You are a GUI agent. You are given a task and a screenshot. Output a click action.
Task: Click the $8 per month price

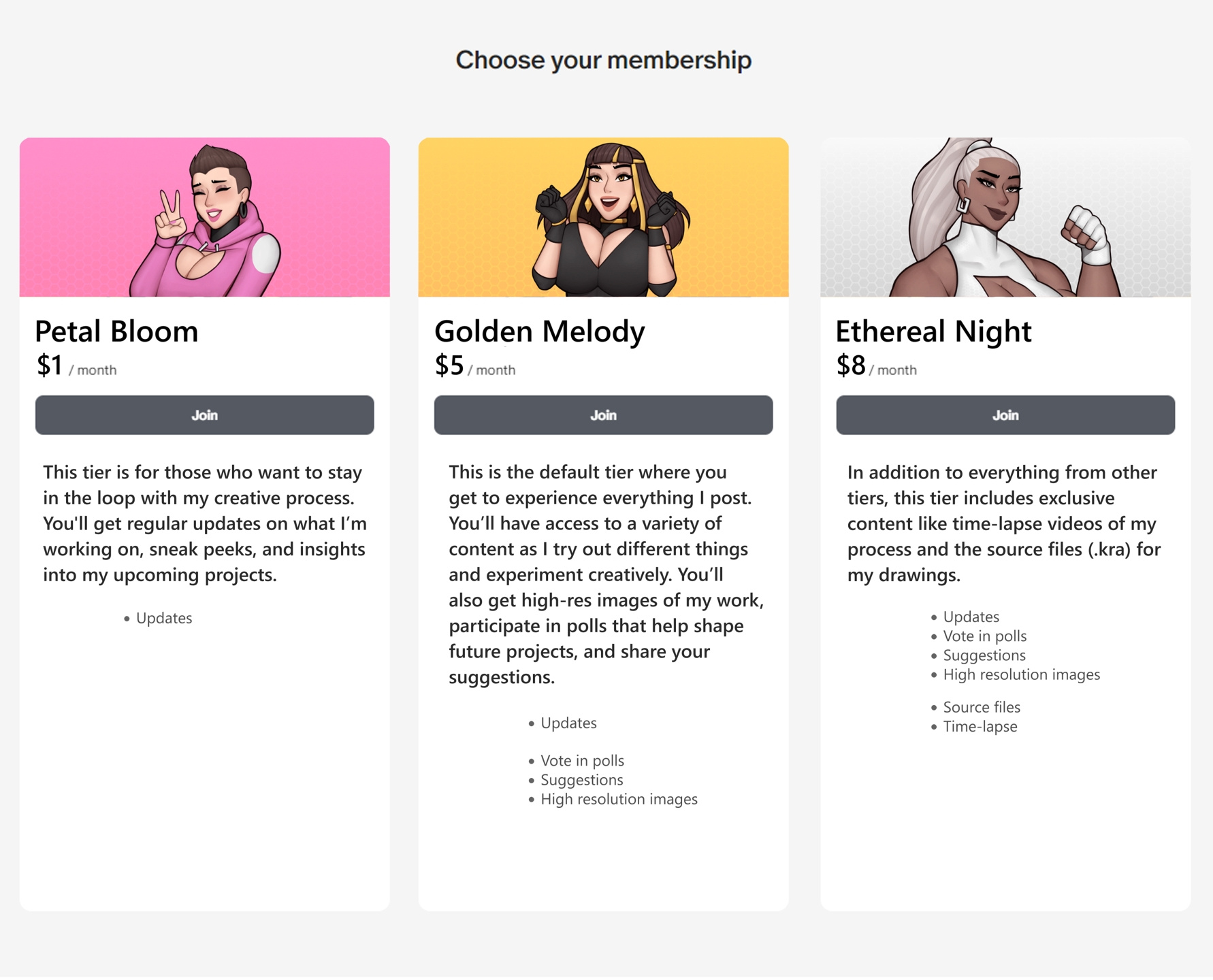pos(877,366)
